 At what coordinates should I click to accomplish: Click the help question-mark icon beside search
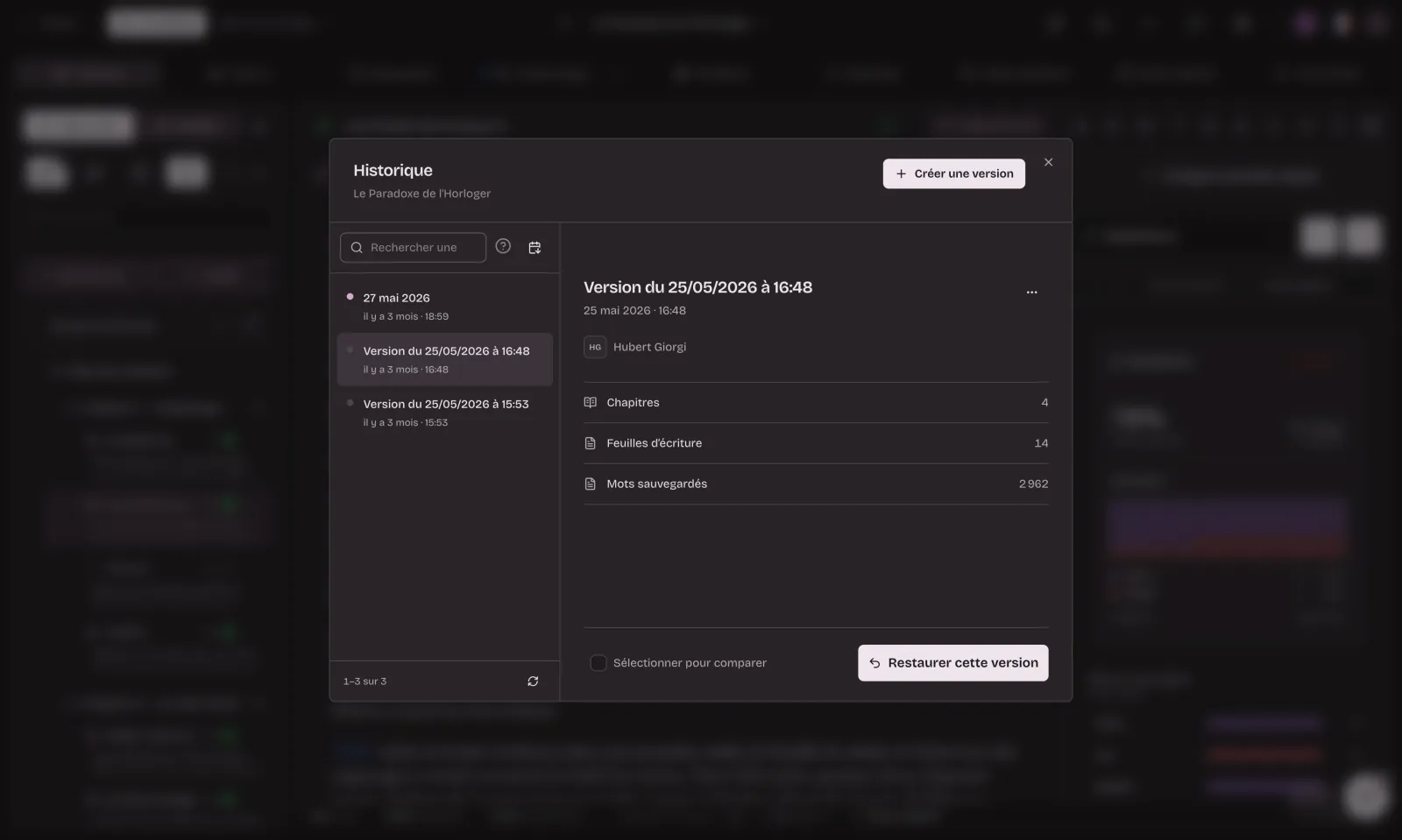point(503,246)
